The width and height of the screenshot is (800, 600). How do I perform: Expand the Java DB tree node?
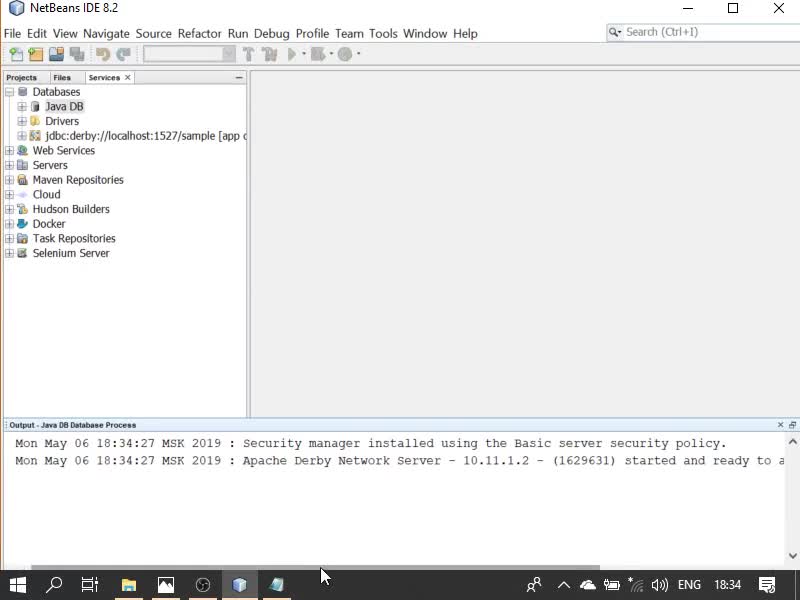tap(22, 107)
